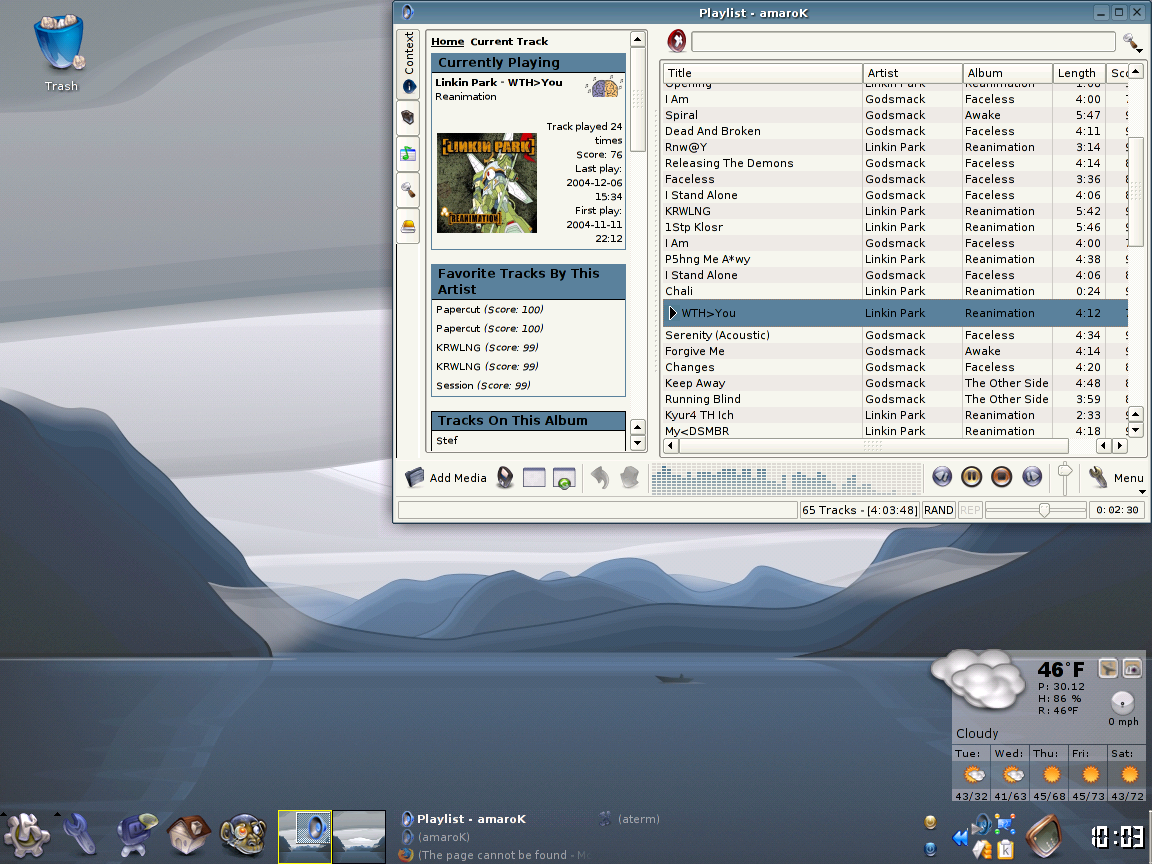Viewport: 1152px width, 864px height.
Task: Click the volume slider handle
Action: click(1065, 472)
